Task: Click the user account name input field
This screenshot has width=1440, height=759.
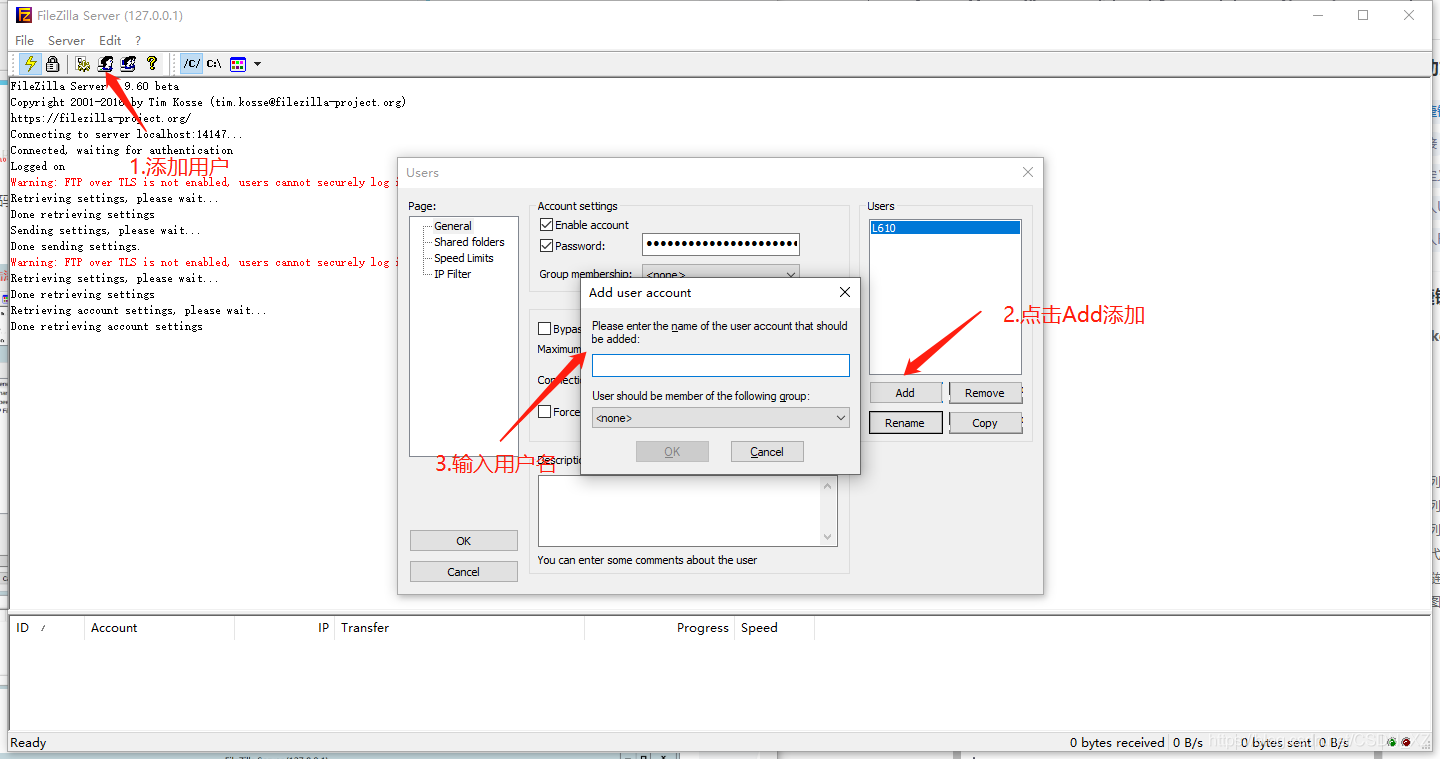Action: (x=721, y=365)
